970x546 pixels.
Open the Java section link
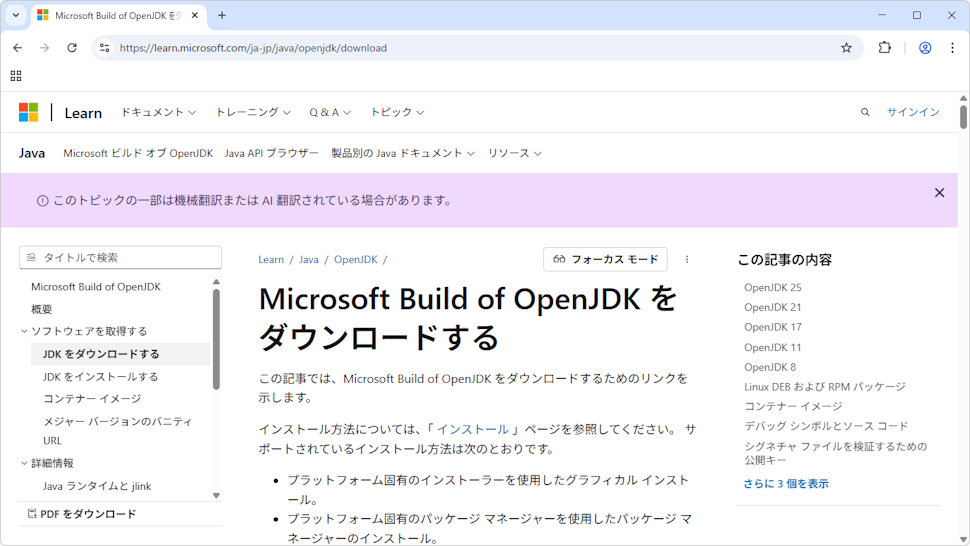(32, 153)
